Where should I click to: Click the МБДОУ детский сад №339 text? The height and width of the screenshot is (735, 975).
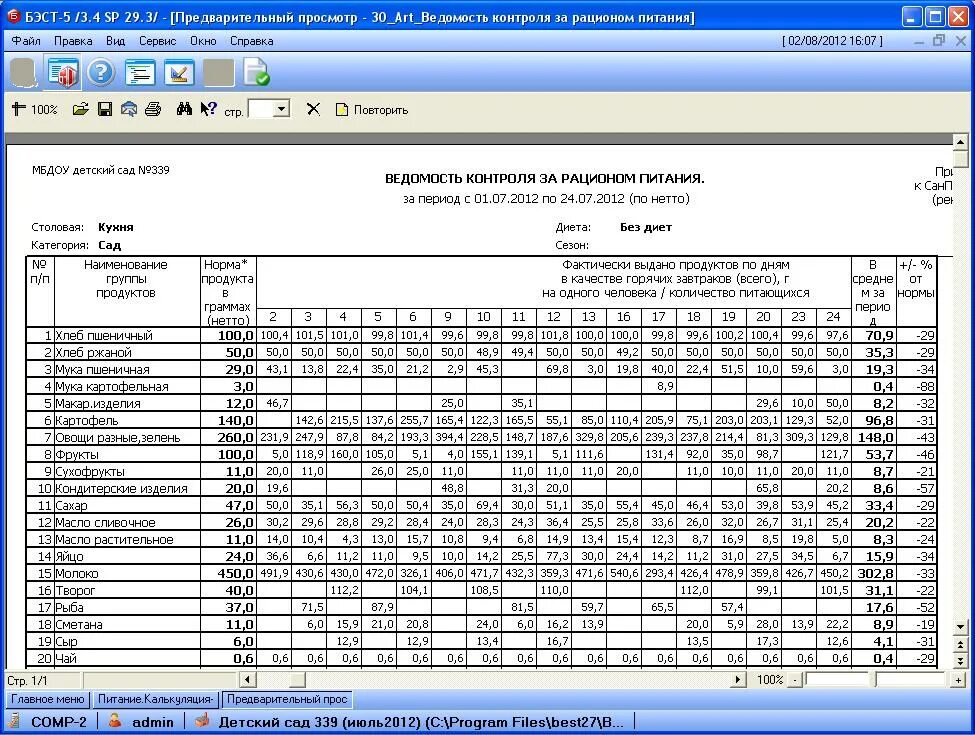101,170
